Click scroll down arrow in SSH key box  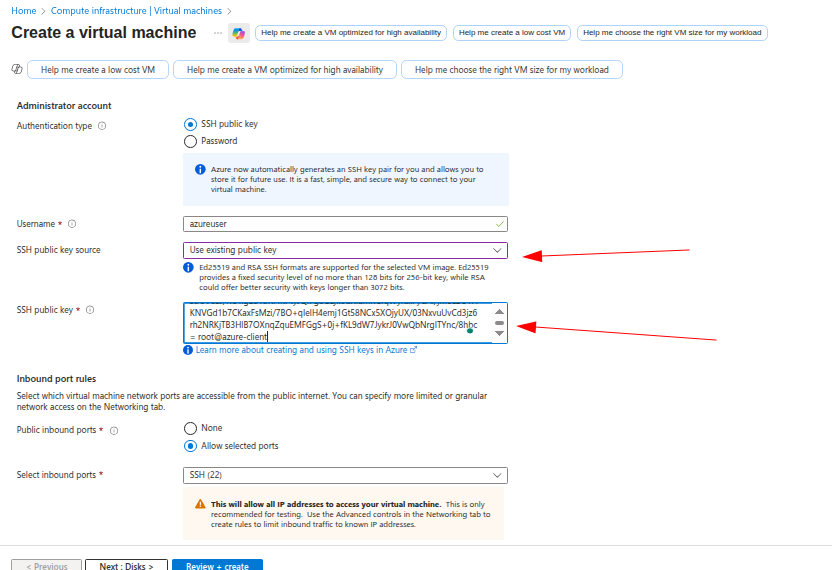499,333
